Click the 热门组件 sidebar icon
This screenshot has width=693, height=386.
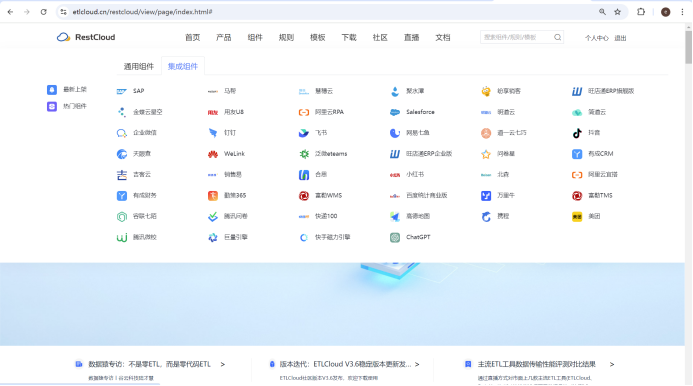click(x=52, y=107)
